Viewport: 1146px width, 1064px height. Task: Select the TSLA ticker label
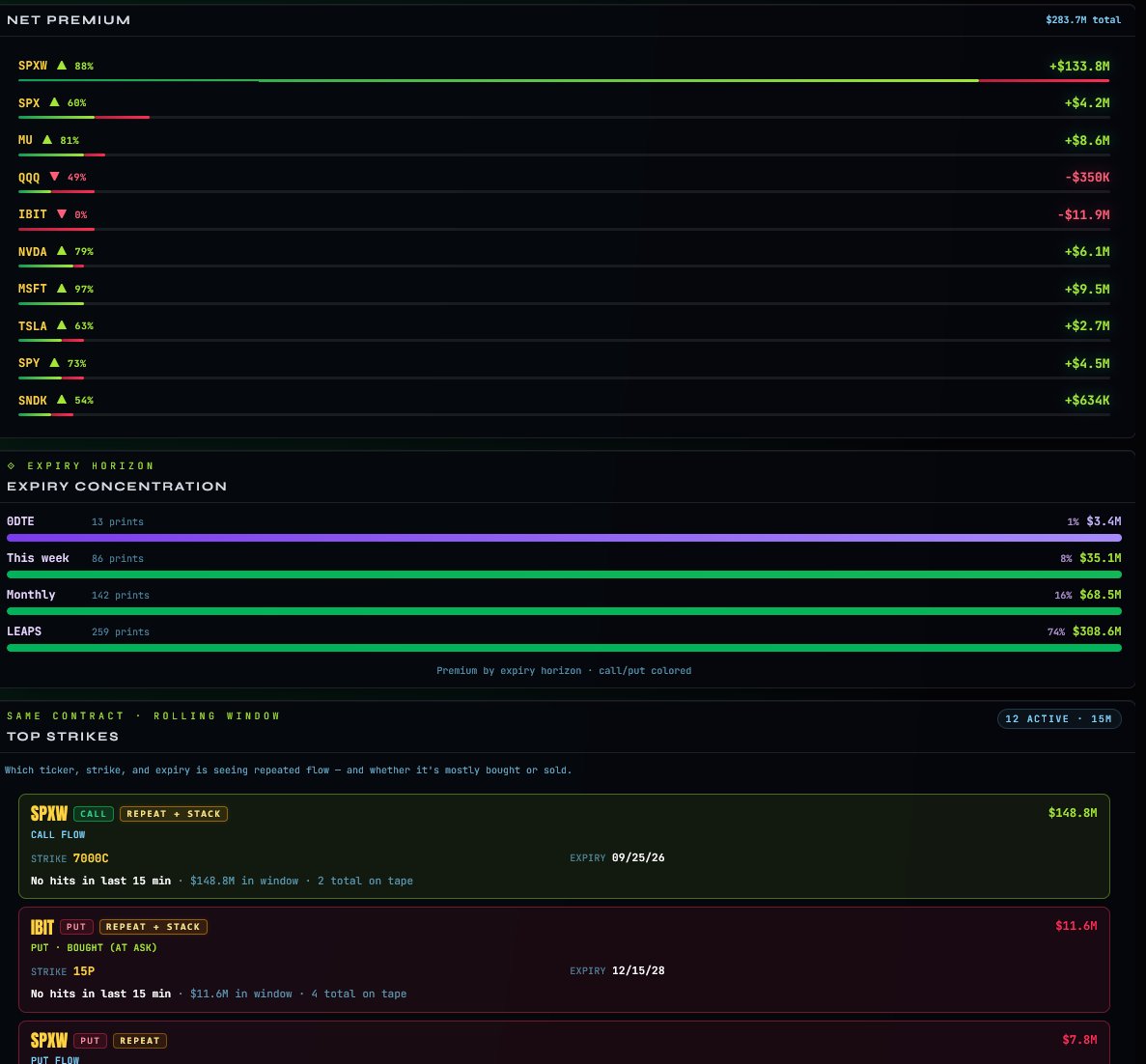point(32,326)
